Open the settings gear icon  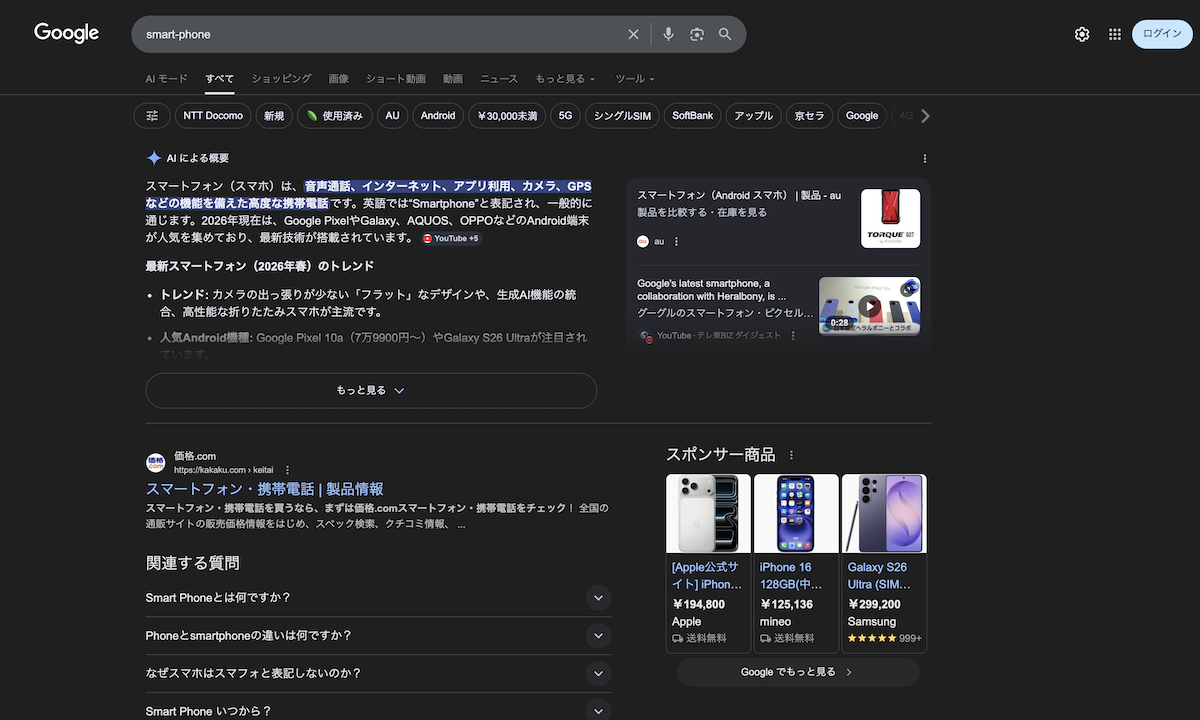click(x=1082, y=34)
